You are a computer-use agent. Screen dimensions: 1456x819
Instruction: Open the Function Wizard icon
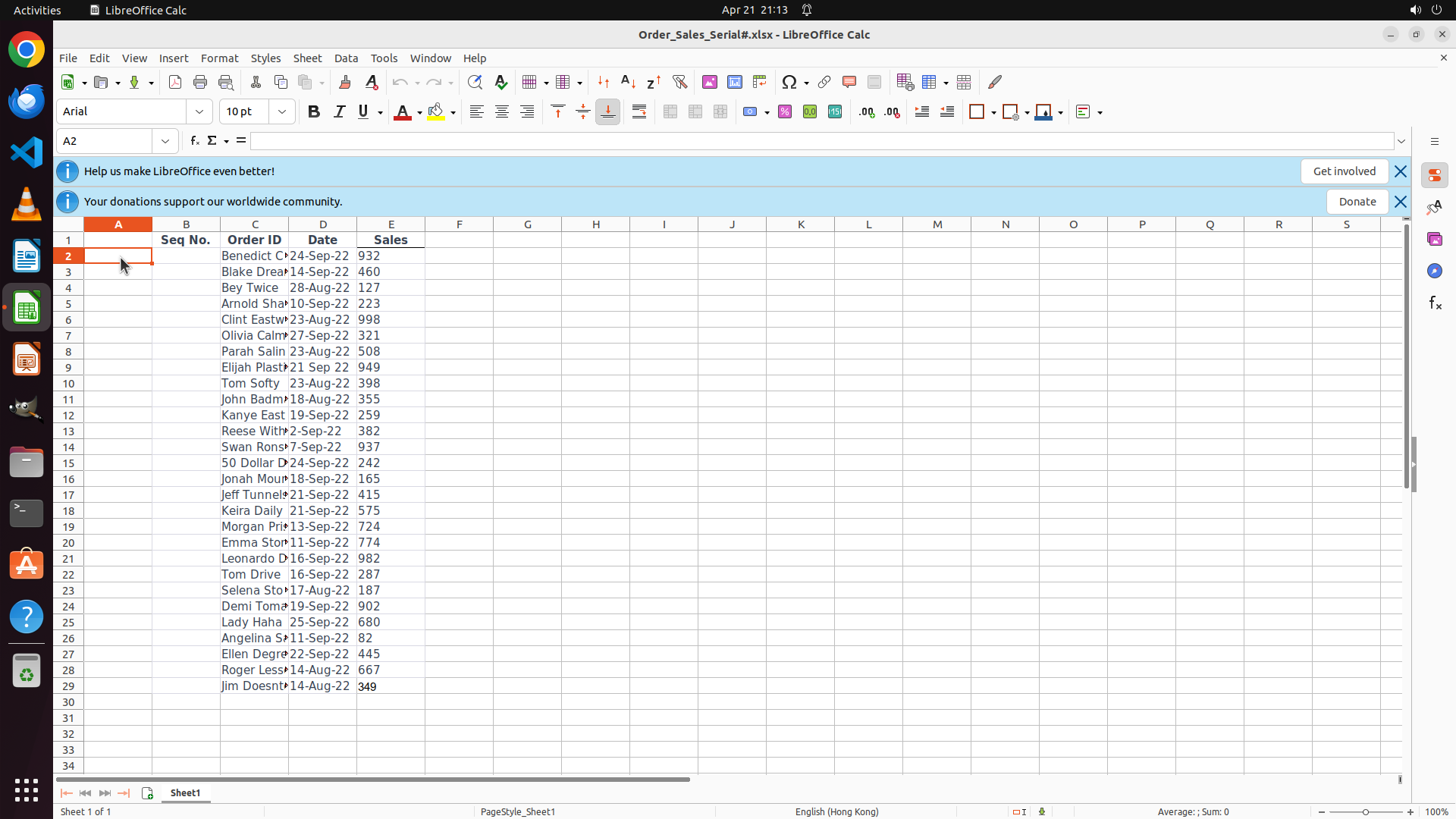195,141
